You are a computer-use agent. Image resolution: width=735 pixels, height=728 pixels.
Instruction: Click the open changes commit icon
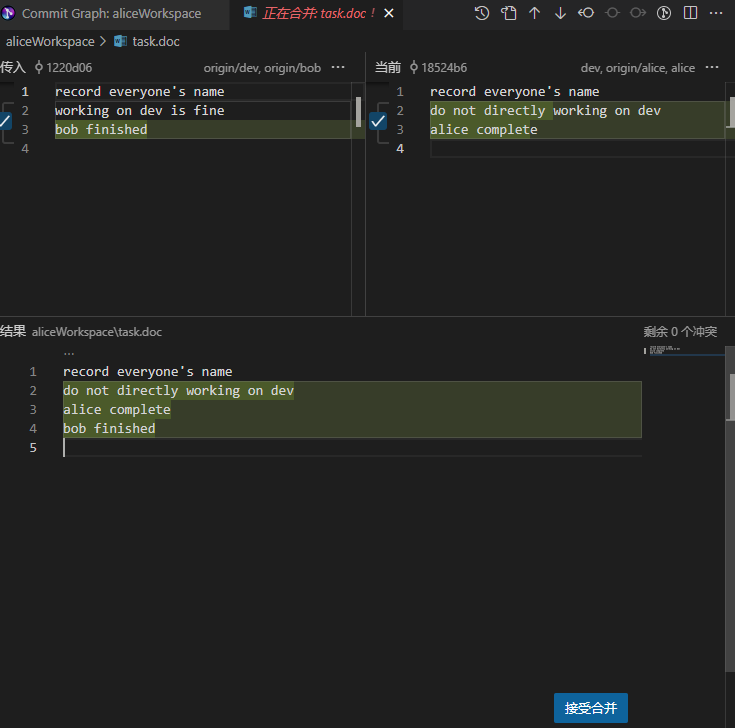(x=586, y=13)
